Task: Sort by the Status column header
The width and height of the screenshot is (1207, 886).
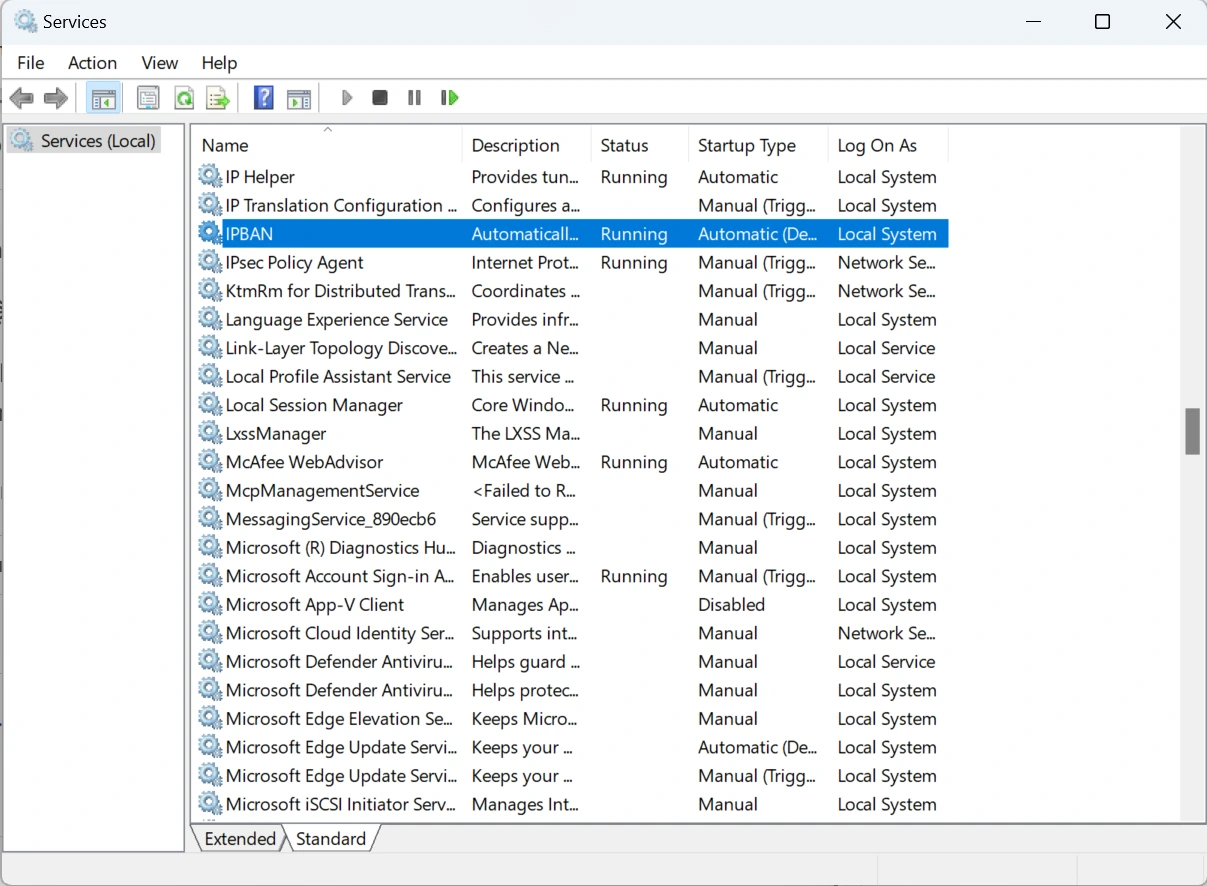Action: pyautogui.click(x=640, y=145)
